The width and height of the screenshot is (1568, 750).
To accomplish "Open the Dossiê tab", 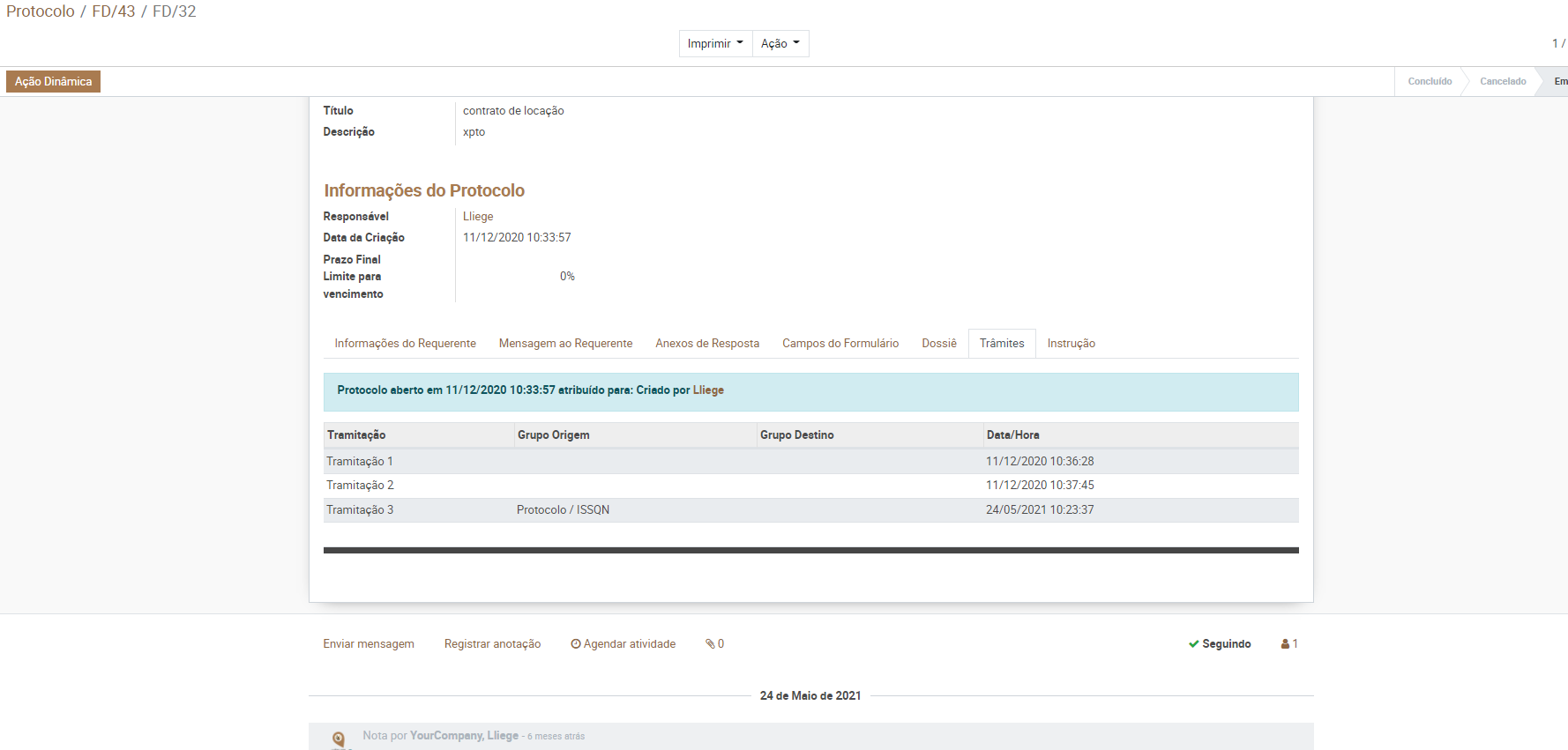I will tap(938, 344).
